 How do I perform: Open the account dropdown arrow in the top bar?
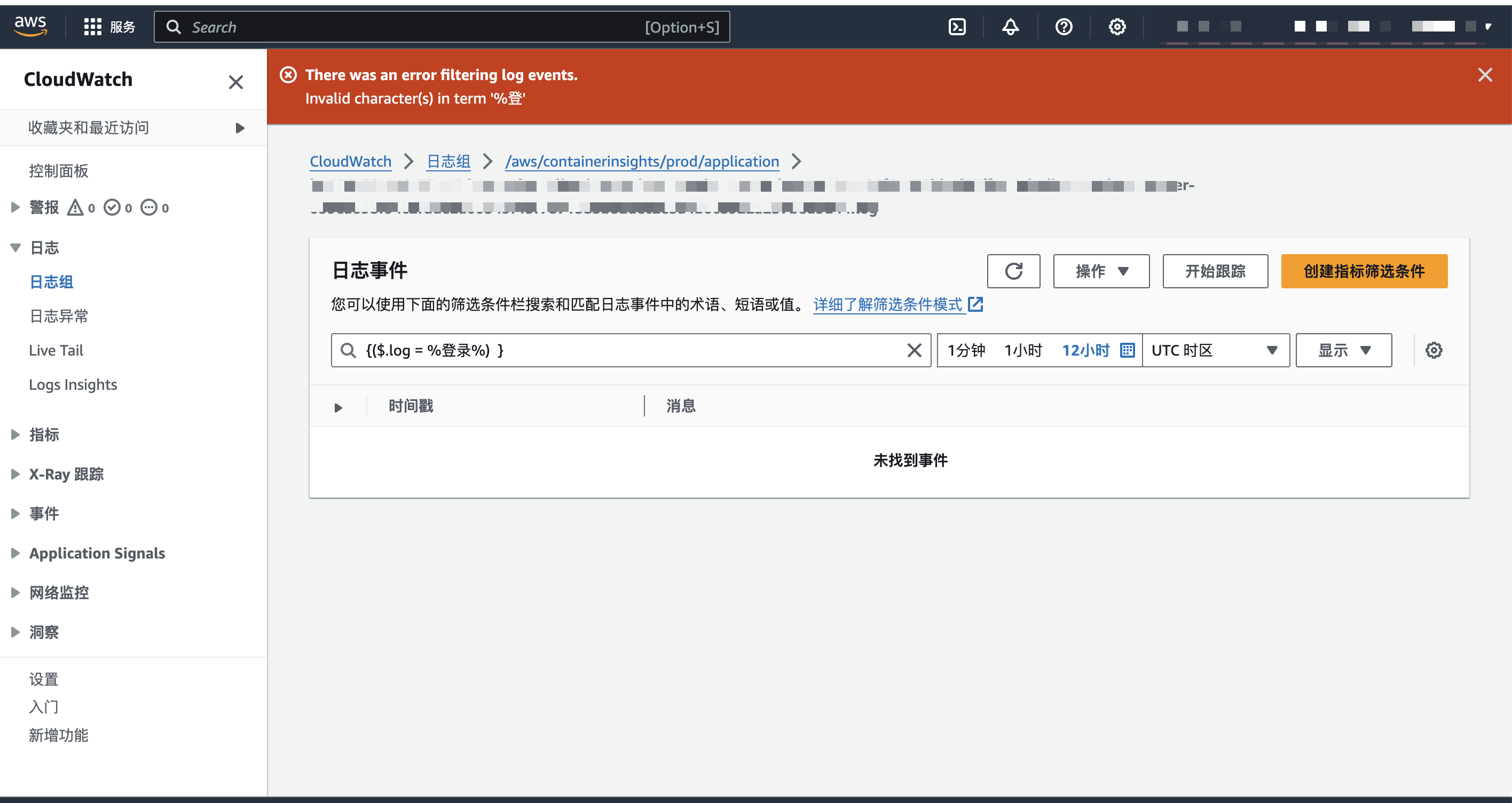tap(1488, 27)
